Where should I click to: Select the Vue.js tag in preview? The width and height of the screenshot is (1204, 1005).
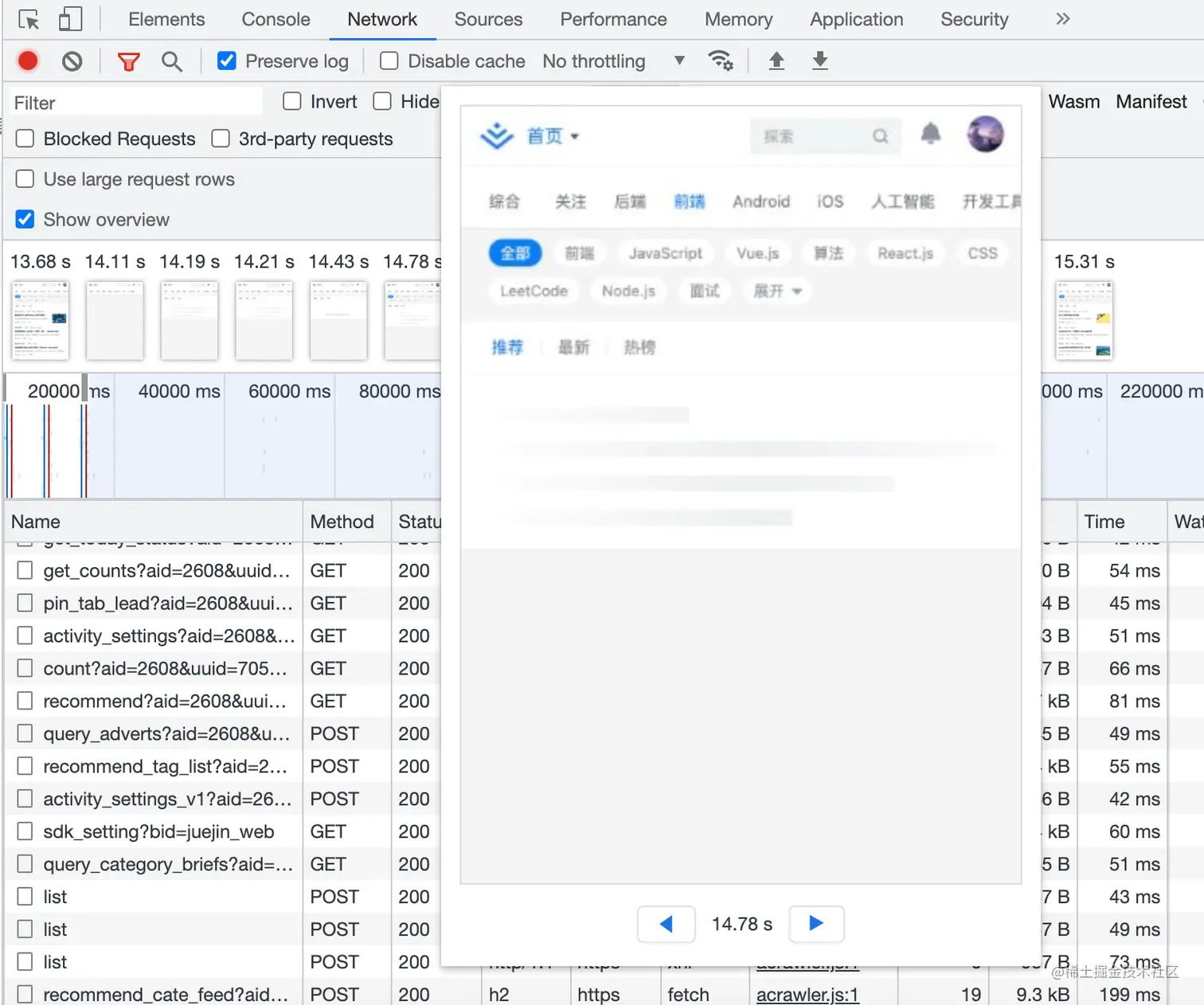757,253
